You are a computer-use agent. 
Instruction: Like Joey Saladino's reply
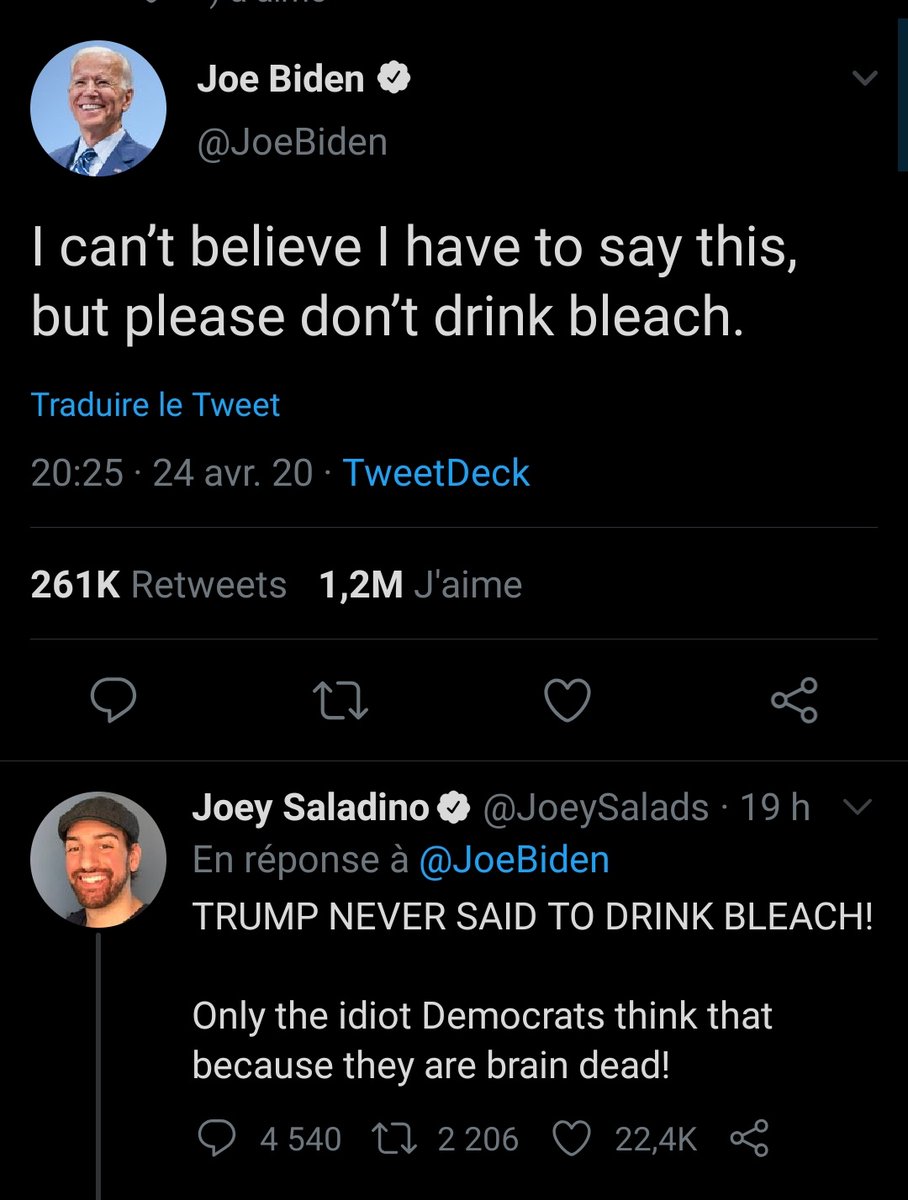click(x=572, y=1138)
